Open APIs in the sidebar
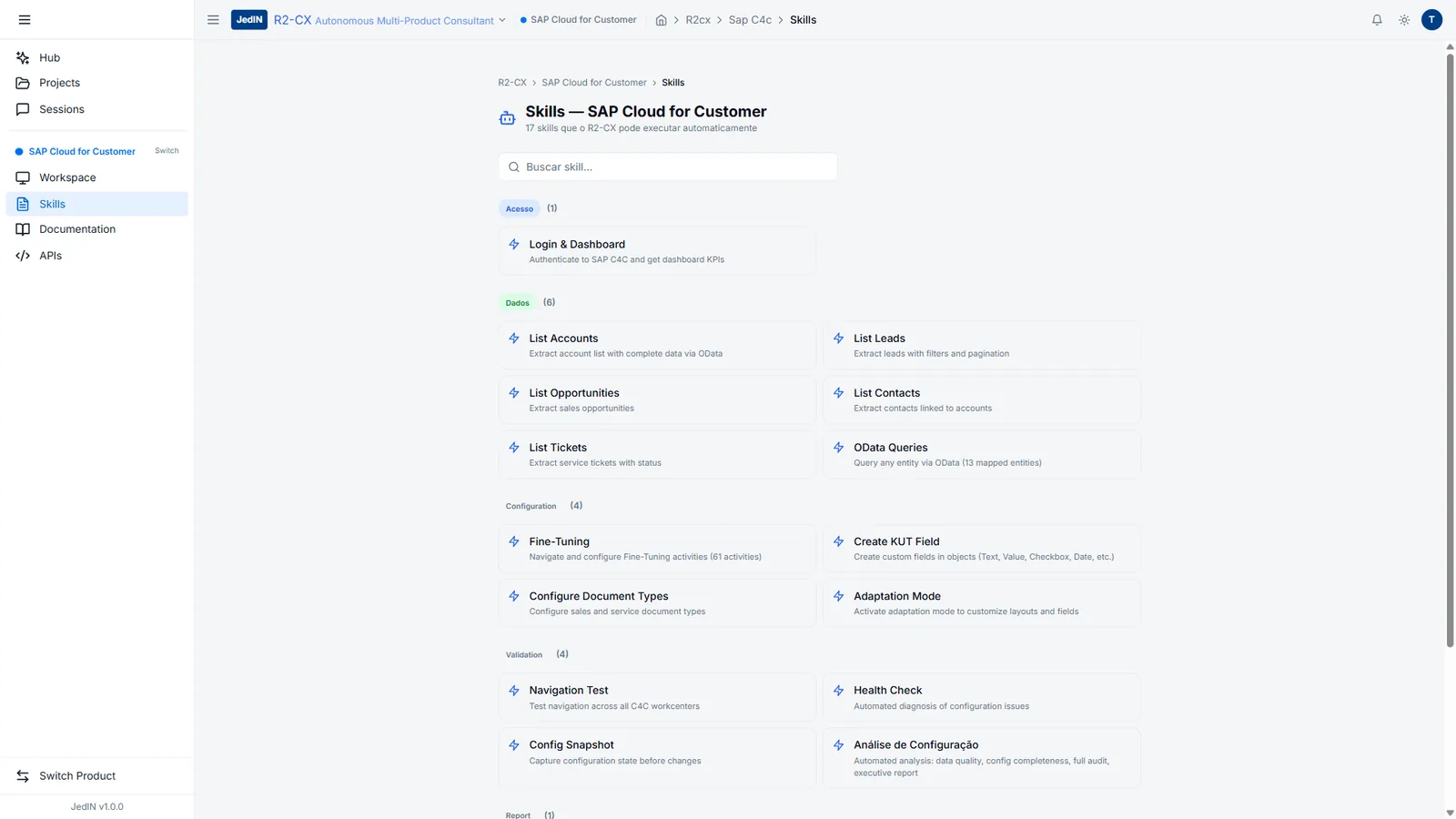The width and height of the screenshot is (1456, 819). pyautogui.click(x=96, y=256)
